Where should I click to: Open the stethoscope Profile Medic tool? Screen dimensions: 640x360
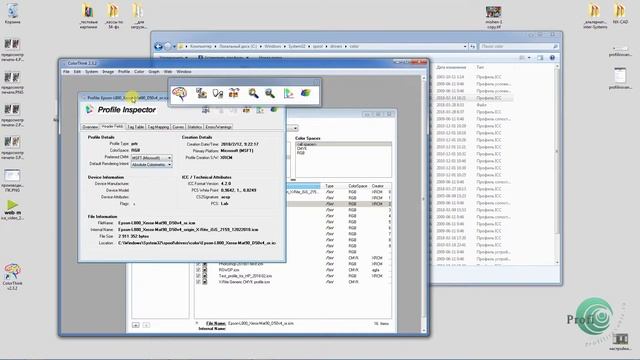218,93
